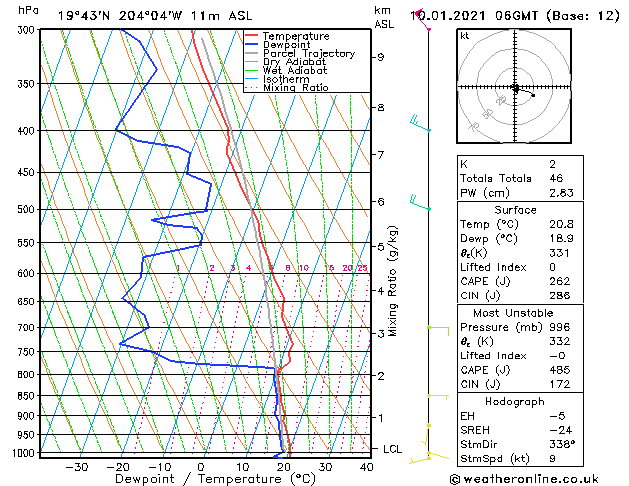The width and height of the screenshot is (629, 486).
Task: Click the date header 10.01.2021 06GMT
Action: click(474, 16)
